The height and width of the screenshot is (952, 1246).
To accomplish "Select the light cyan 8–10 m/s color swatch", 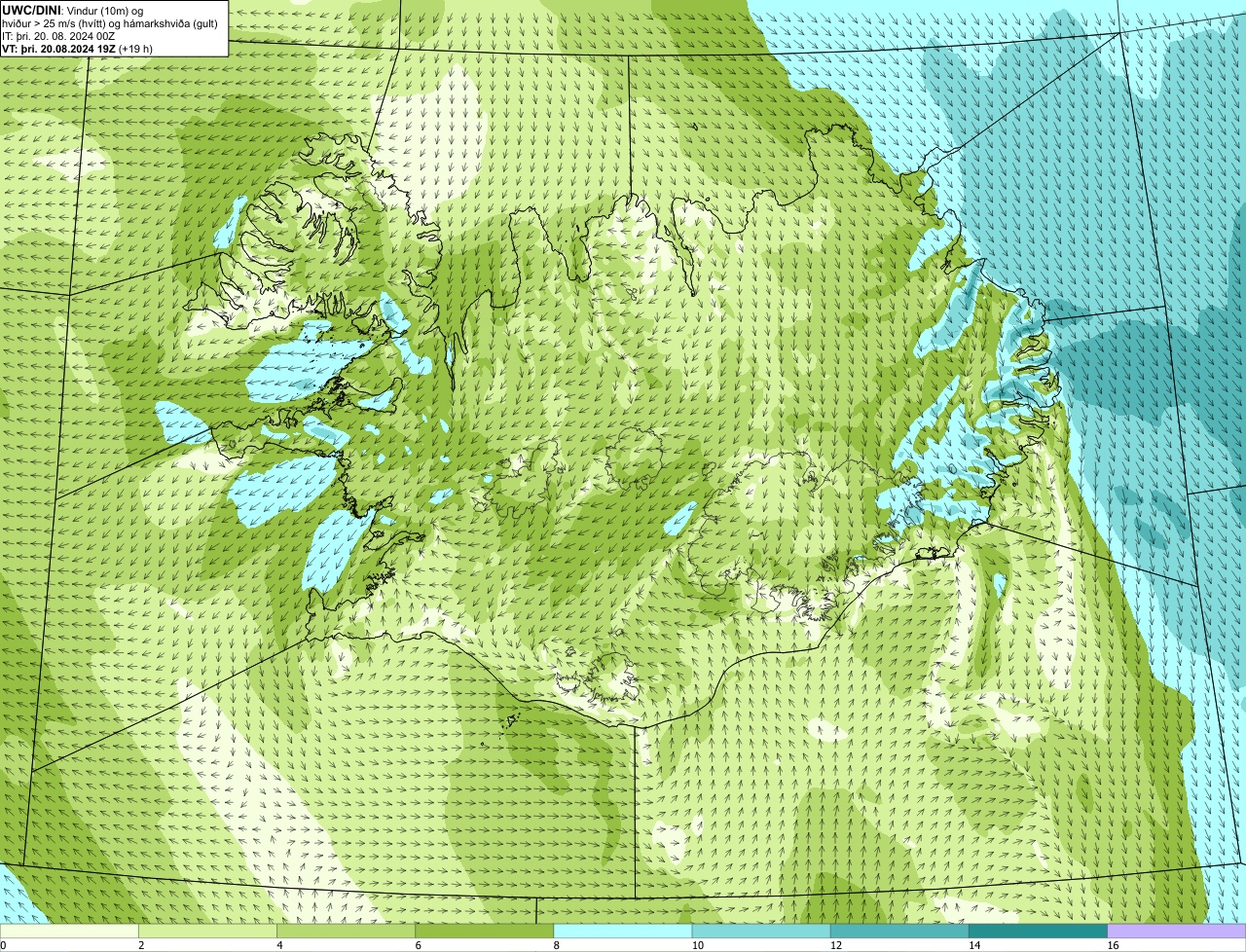I will tap(623, 932).
